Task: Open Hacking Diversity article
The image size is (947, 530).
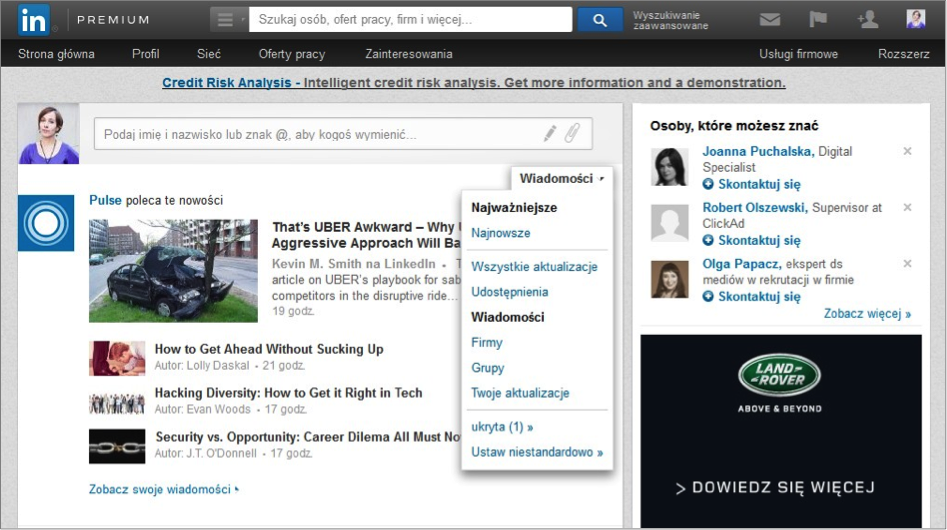Action: (288, 393)
